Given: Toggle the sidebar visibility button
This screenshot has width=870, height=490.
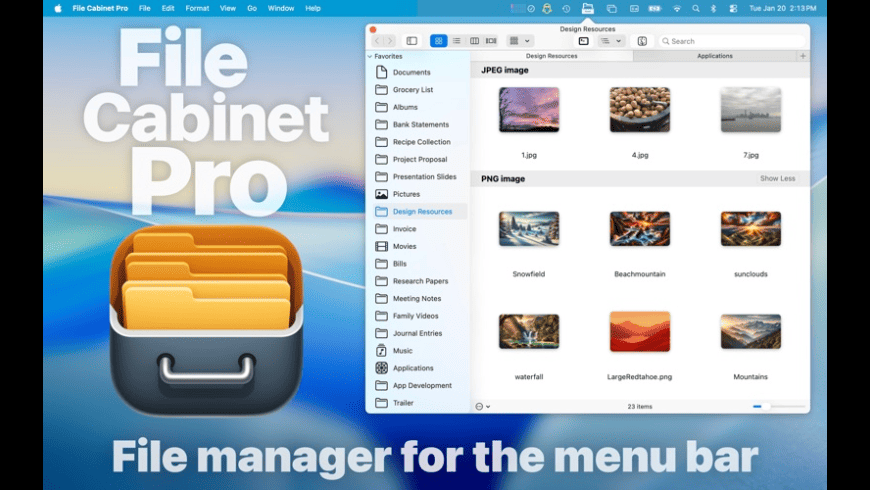Looking at the screenshot, I should [x=412, y=41].
